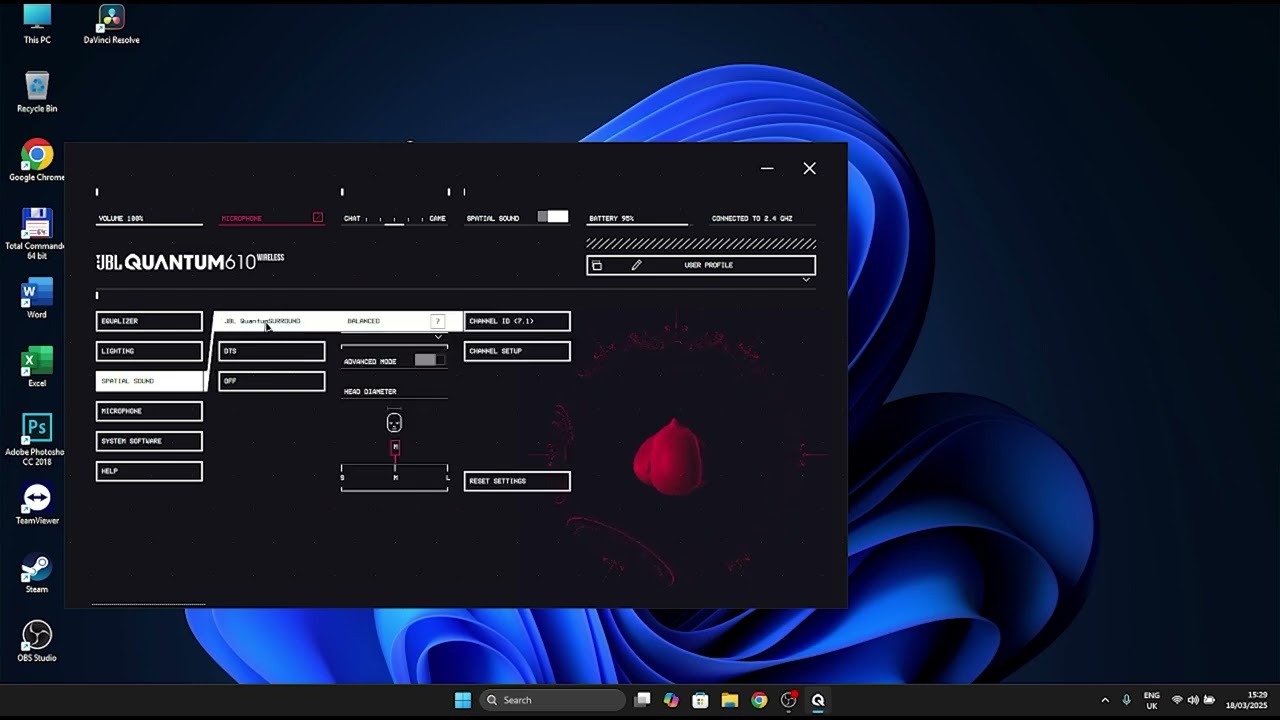Viewport: 1280px width, 720px height.
Task: Select the Total Commander desktop icon
Action: click(37, 234)
